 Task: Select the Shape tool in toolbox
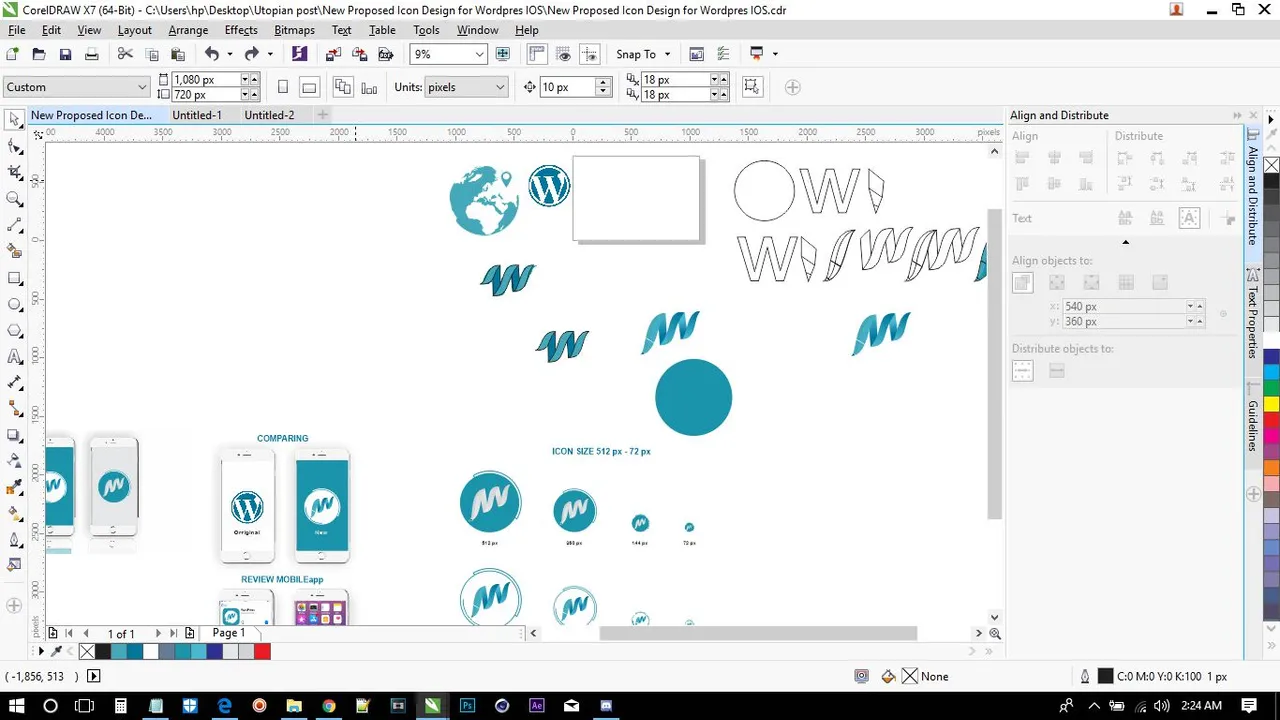(15, 146)
